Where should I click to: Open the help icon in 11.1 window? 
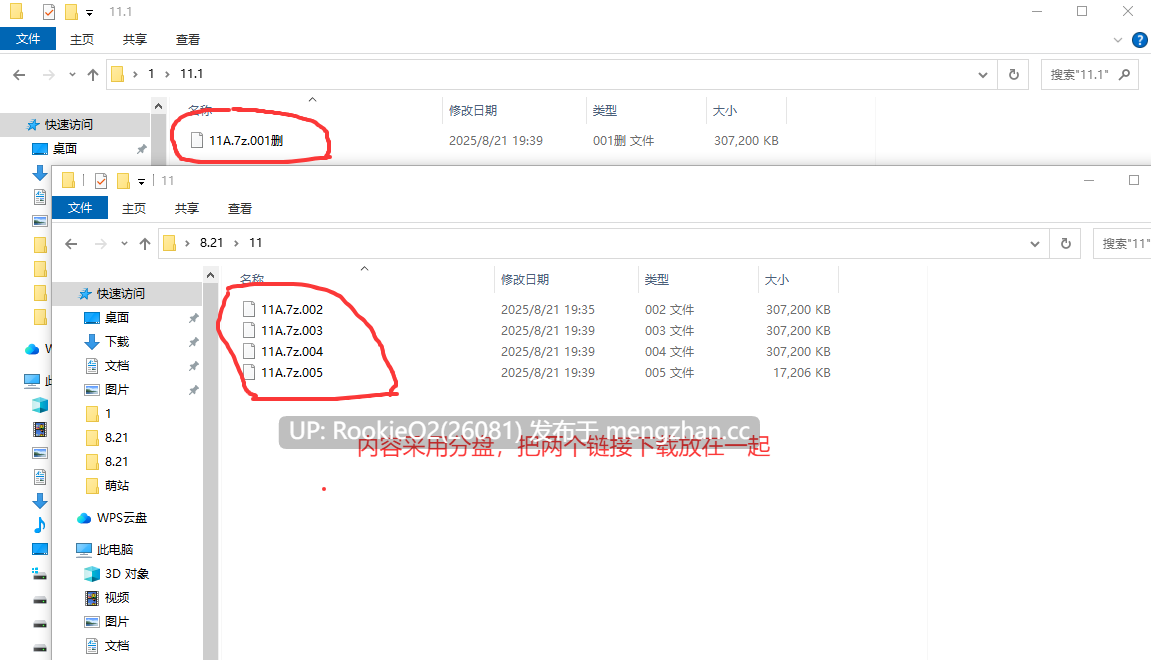coord(1140,40)
